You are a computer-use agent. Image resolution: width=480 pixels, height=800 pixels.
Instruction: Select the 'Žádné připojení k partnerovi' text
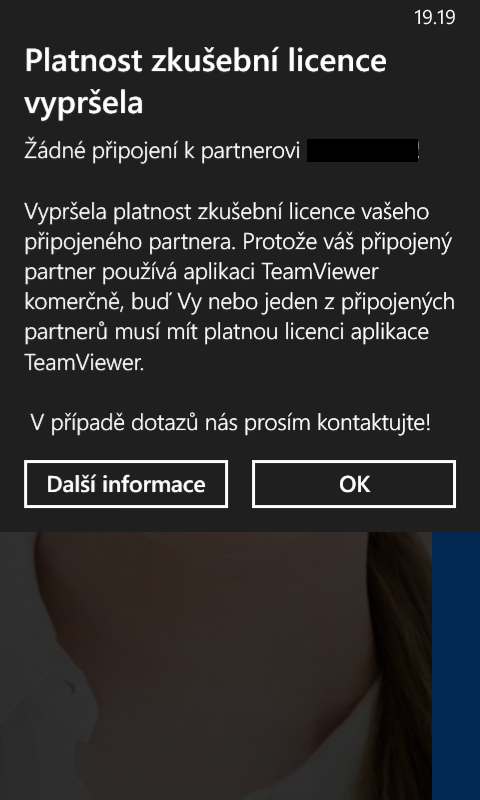point(162,152)
